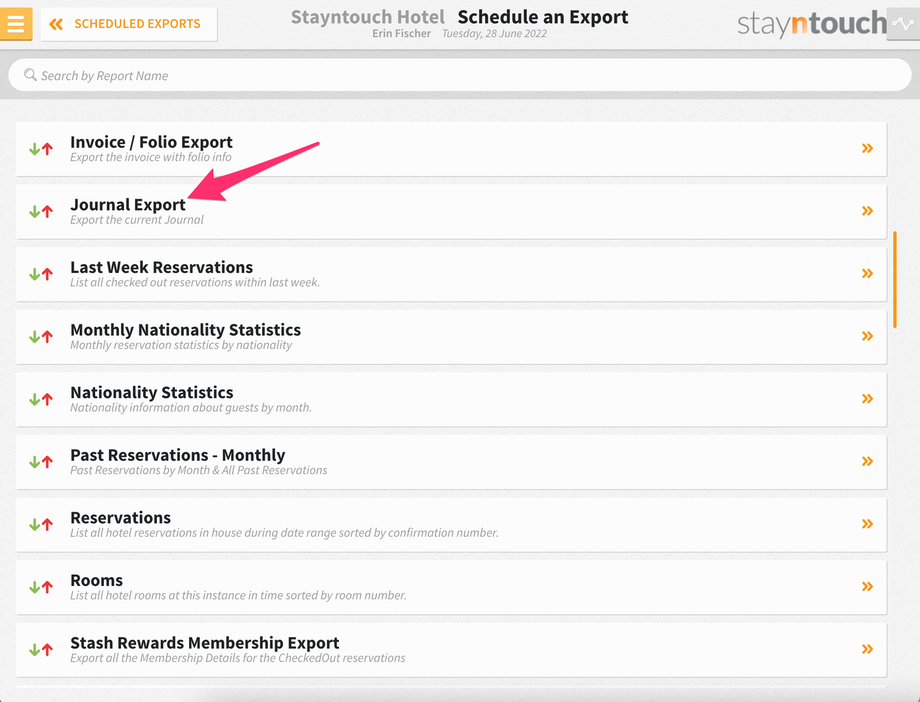Viewport: 920px width, 702px height.
Task: Click the Monthly Nationality Statistics arrows icon
Action: coord(41,337)
